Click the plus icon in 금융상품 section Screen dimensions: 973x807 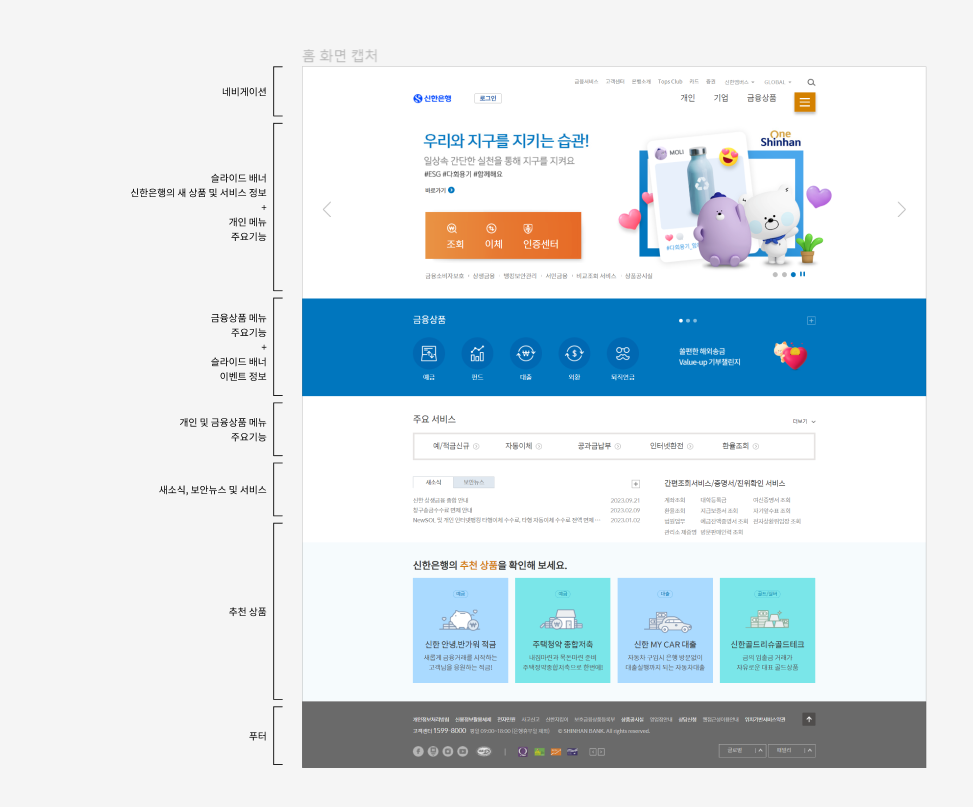click(811, 320)
